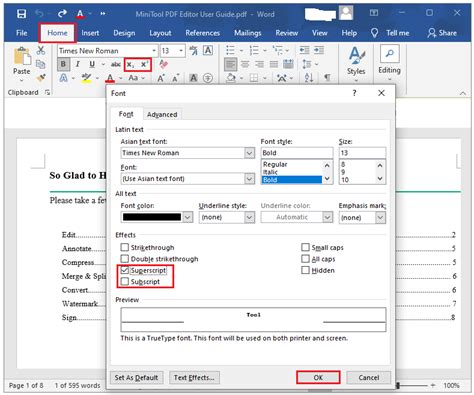Align text left in paragraph group
Image resolution: width=474 pixels, height=395 pixels.
point(231,64)
